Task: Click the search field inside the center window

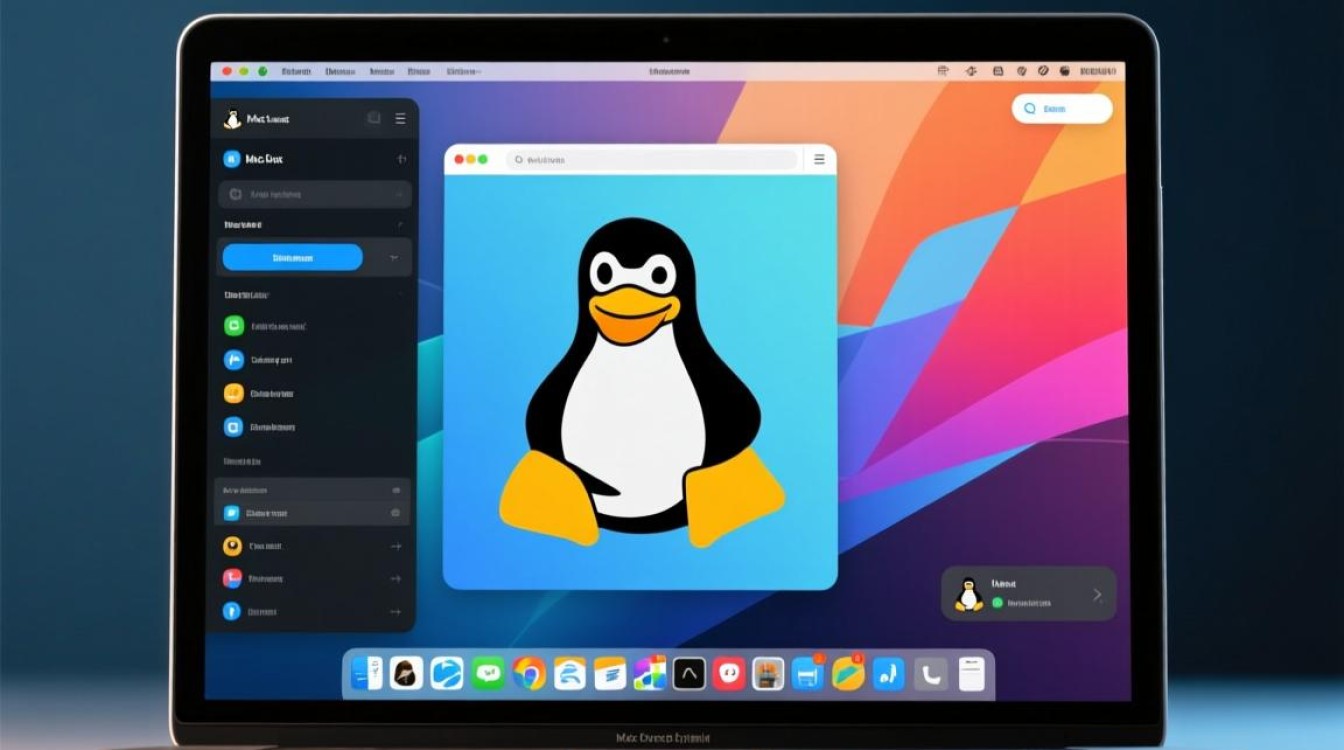Action: click(x=650, y=159)
